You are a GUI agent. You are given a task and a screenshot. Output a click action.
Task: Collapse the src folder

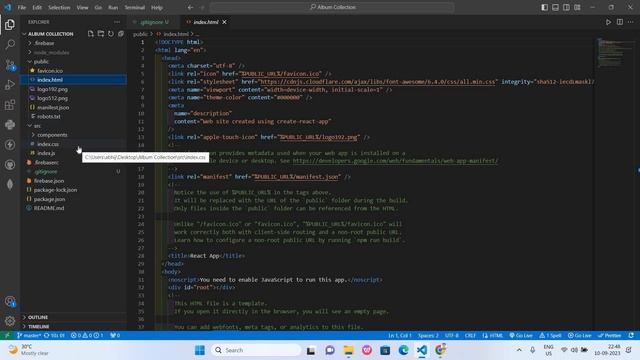pyautogui.click(x=73, y=126)
